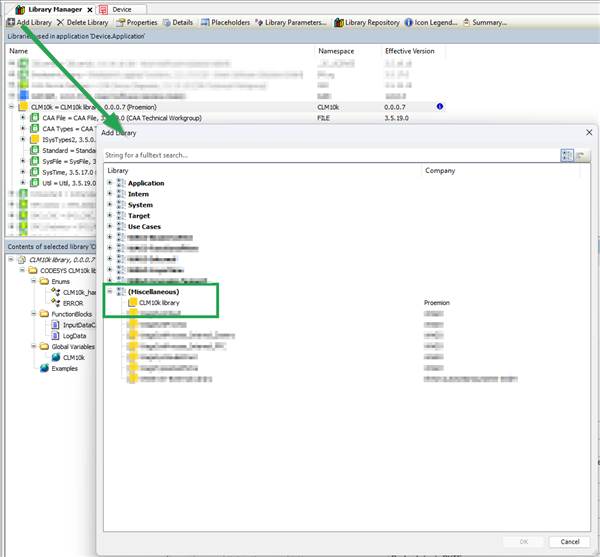
Task: Select CLM10k library under Miscellaneous
Action: (159, 302)
